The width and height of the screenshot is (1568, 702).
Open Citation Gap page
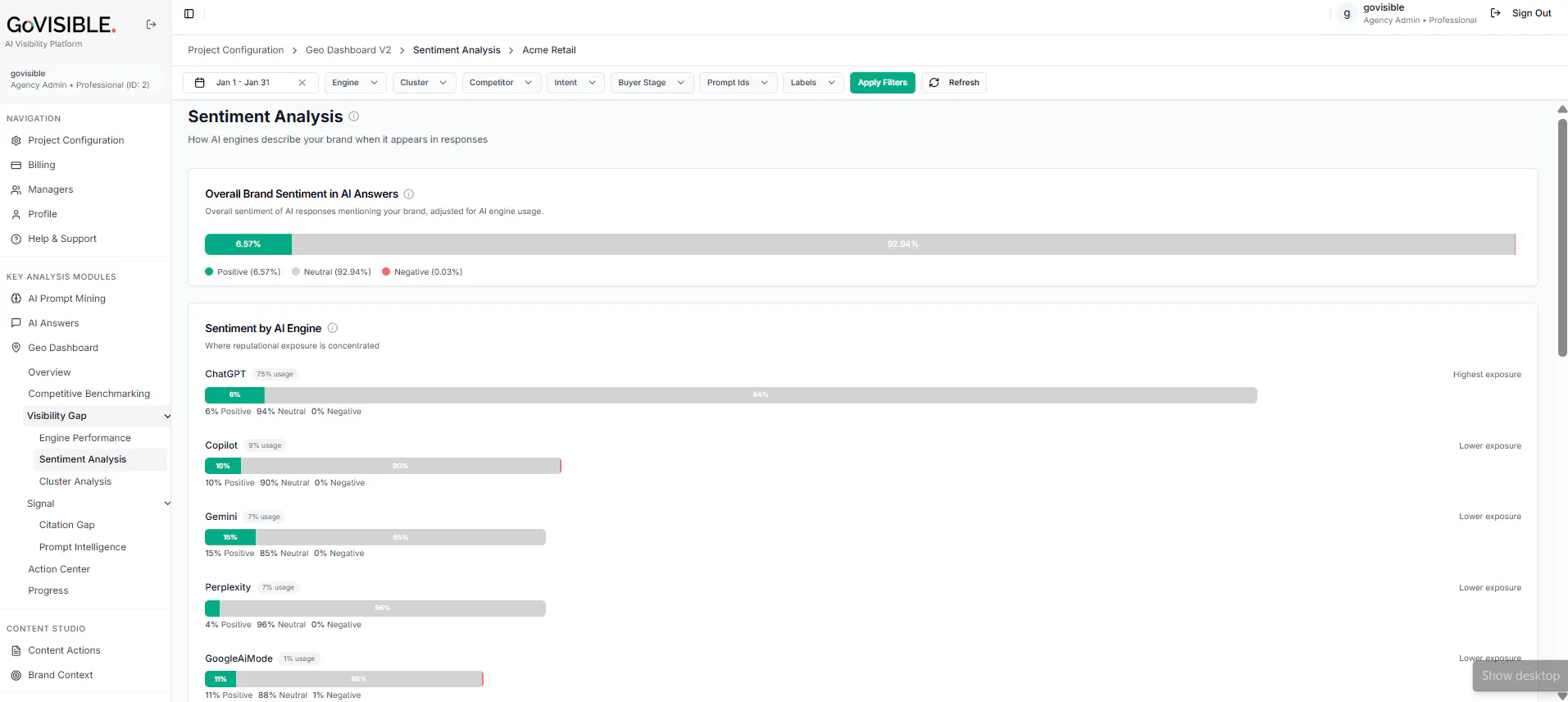pos(67,525)
